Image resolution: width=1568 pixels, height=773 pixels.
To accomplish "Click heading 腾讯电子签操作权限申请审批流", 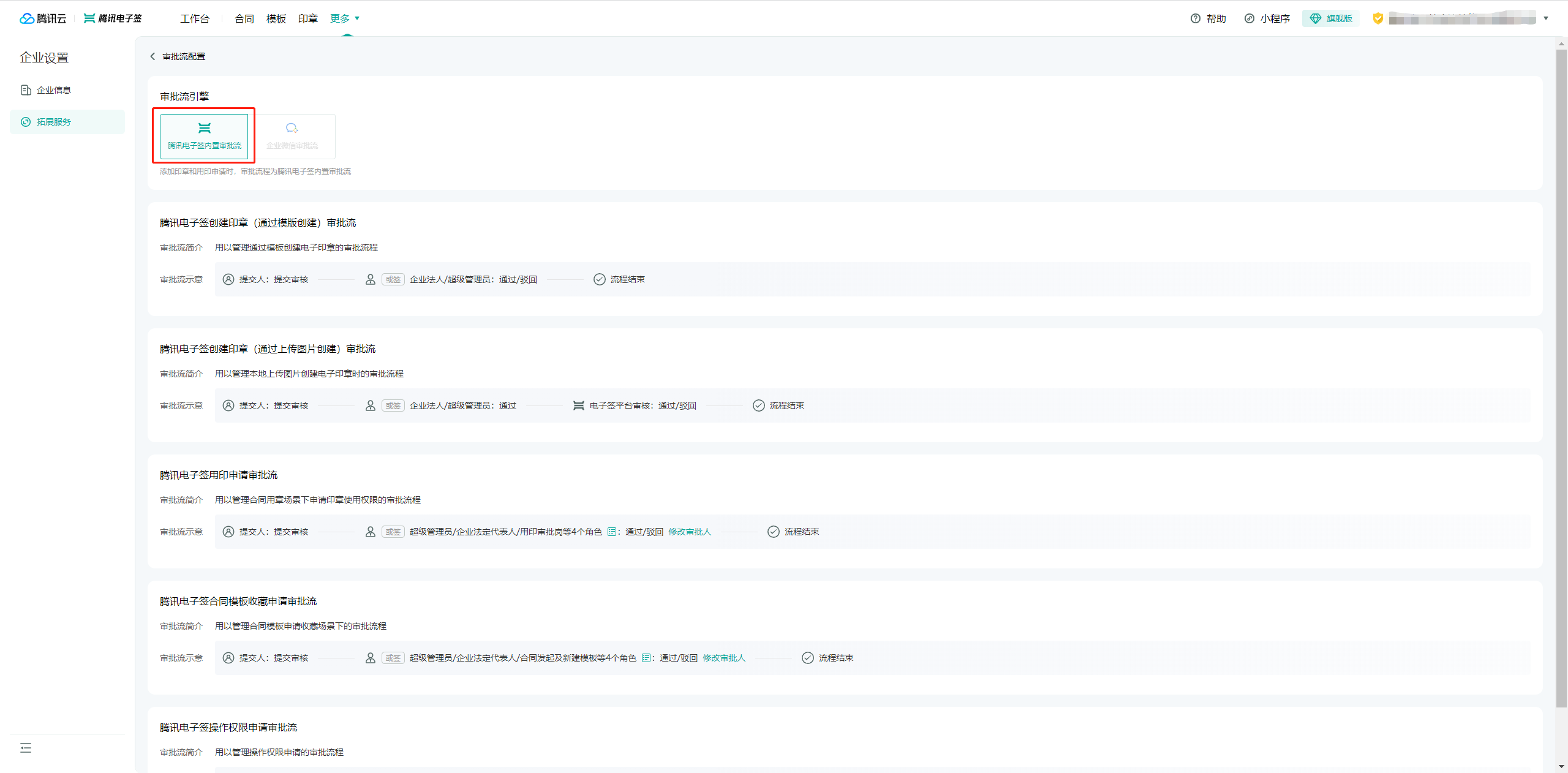I will tap(228, 727).
